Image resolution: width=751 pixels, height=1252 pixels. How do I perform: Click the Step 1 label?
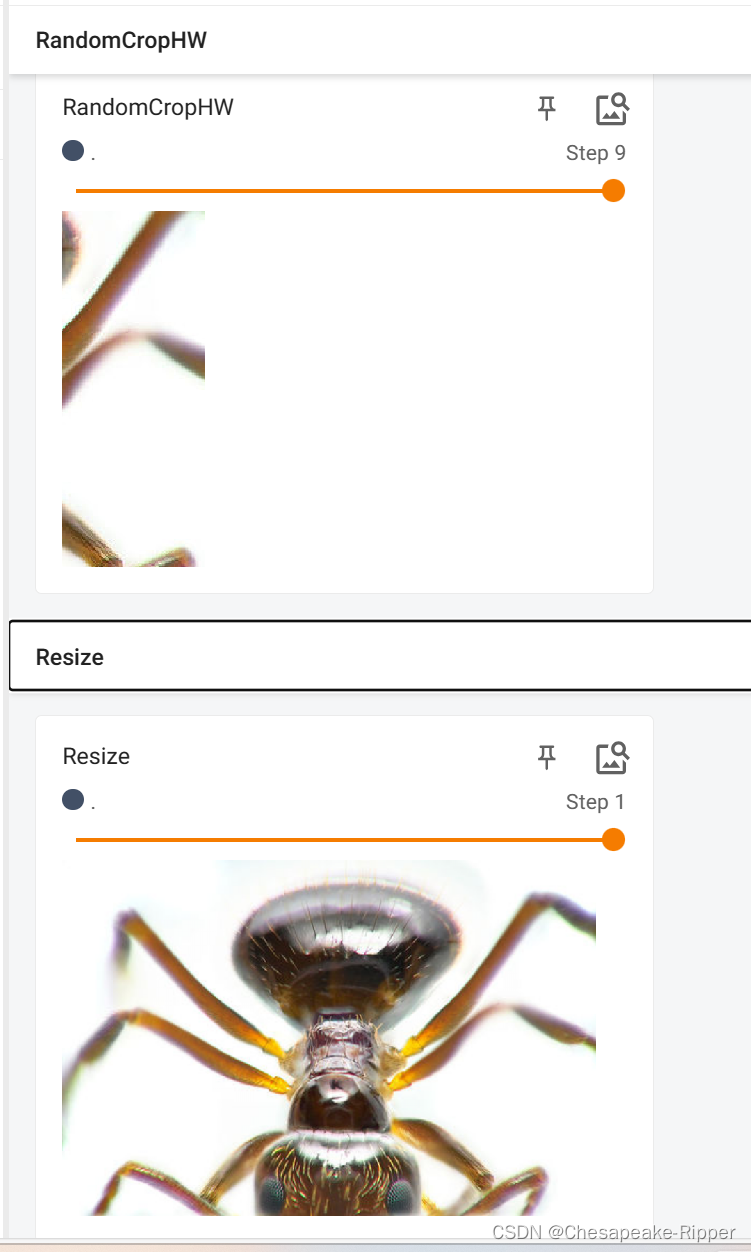596,802
